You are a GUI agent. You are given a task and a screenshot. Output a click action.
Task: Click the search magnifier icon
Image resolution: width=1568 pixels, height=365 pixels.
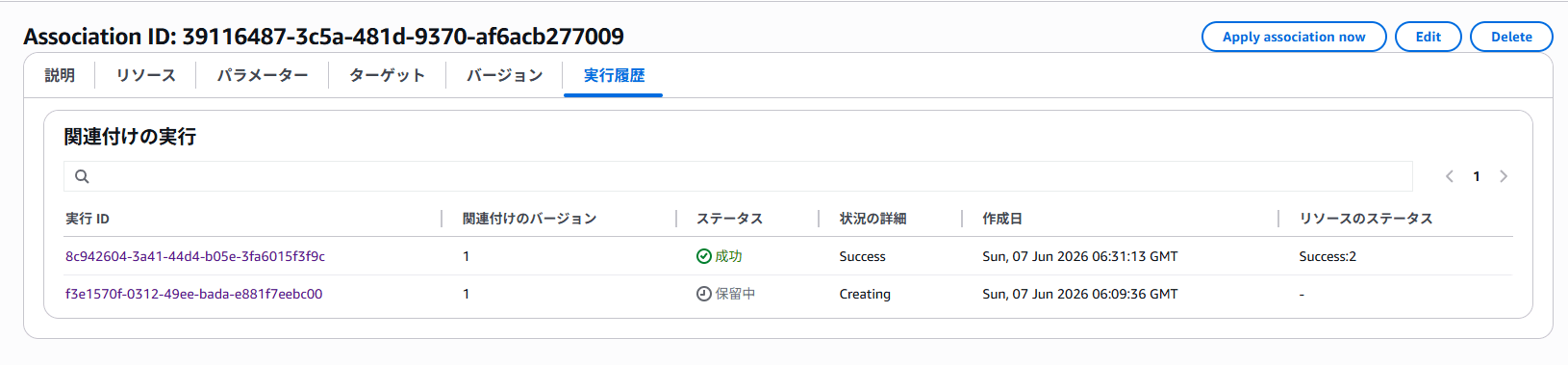pyautogui.click(x=82, y=176)
